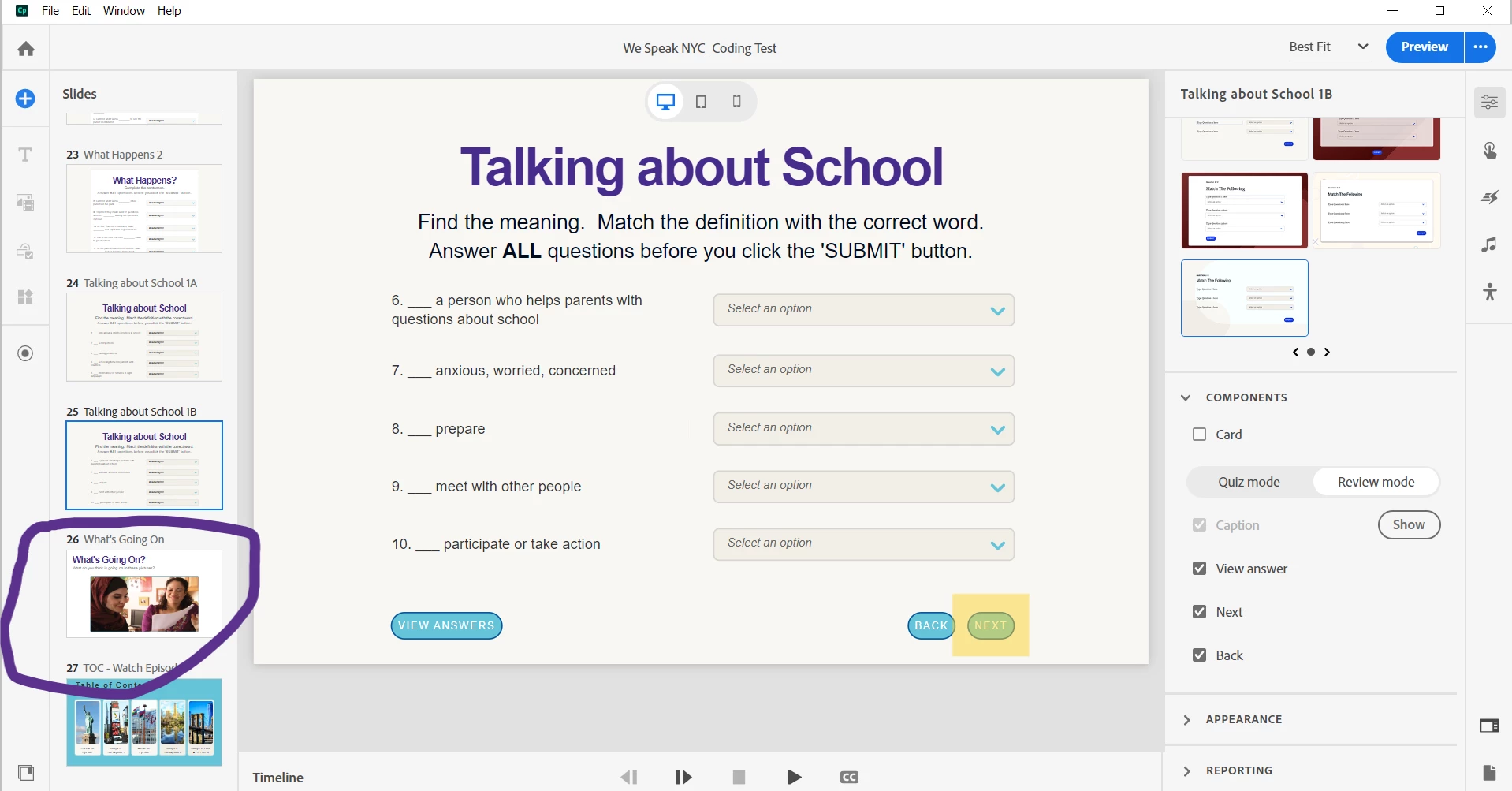Go to previous design options page
Viewport: 1512px width, 791px height.
click(1295, 352)
